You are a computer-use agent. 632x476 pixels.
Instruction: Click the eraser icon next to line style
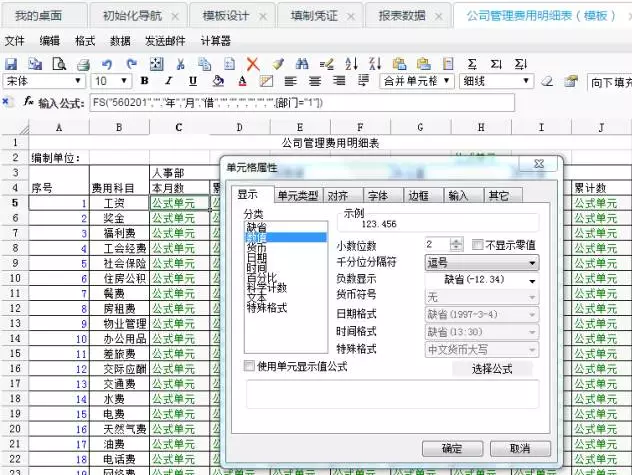(x=547, y=81)
